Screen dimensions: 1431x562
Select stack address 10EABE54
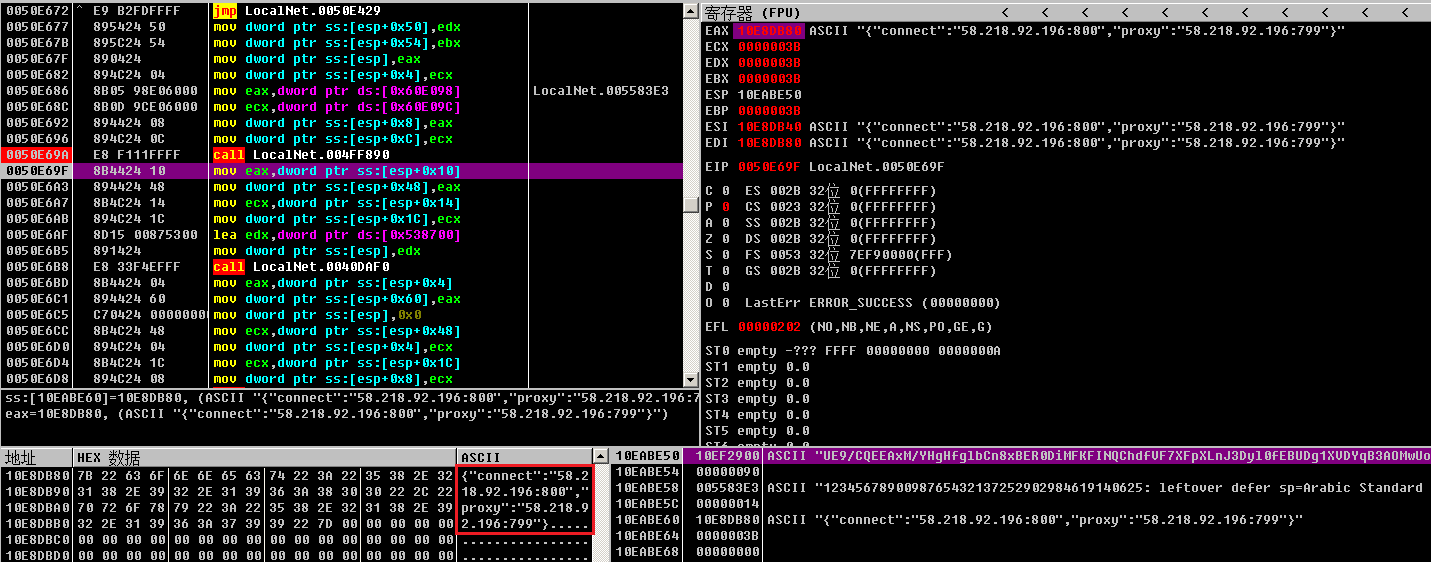[x=647, y=471]
